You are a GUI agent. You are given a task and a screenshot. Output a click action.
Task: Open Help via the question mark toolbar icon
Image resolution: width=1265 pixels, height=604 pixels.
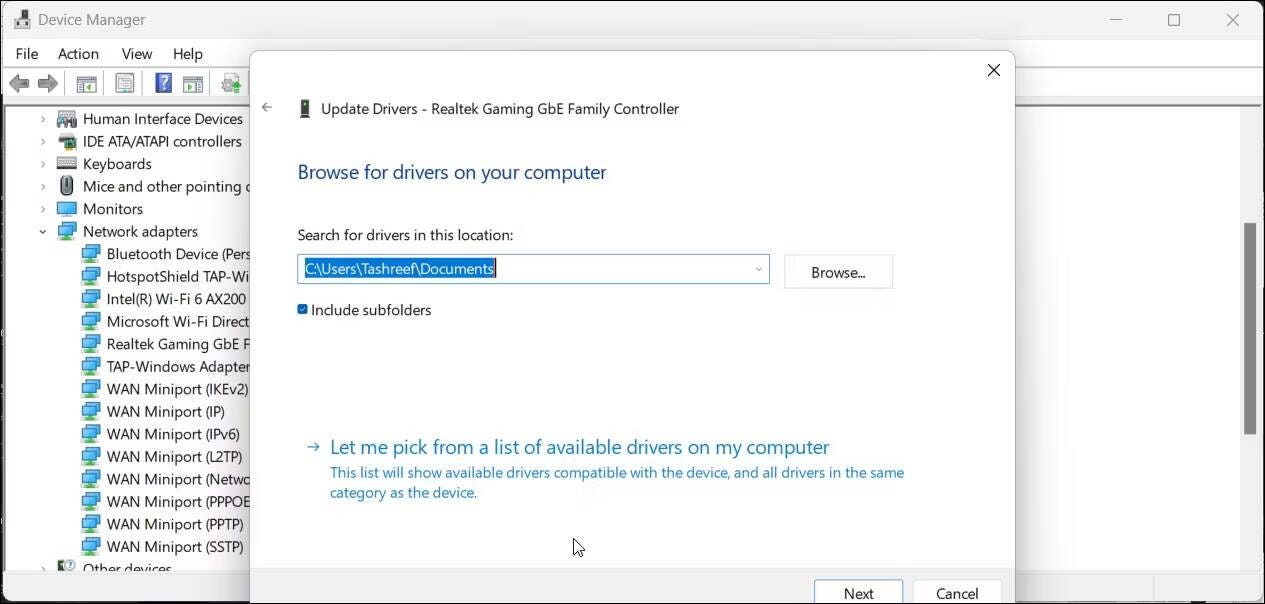coord(162,82)
